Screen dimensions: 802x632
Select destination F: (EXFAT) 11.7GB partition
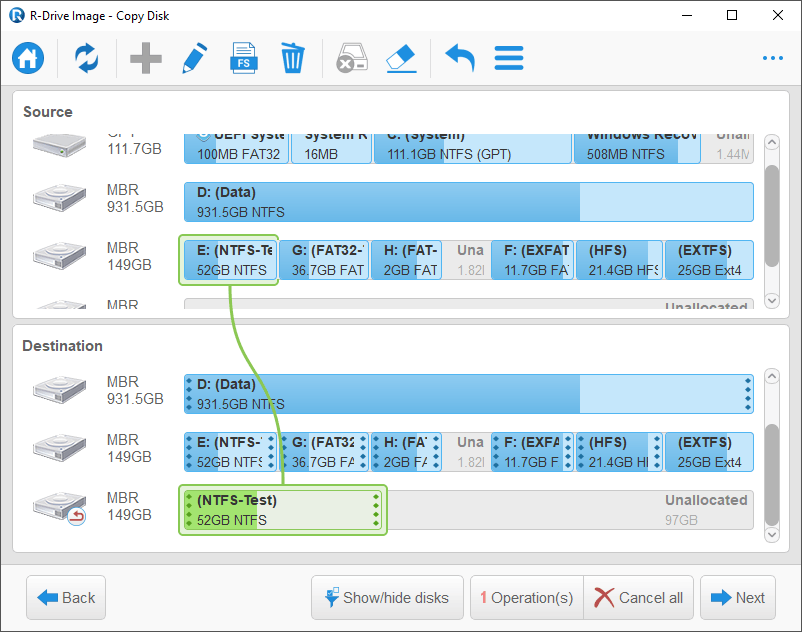click(532, 452)
